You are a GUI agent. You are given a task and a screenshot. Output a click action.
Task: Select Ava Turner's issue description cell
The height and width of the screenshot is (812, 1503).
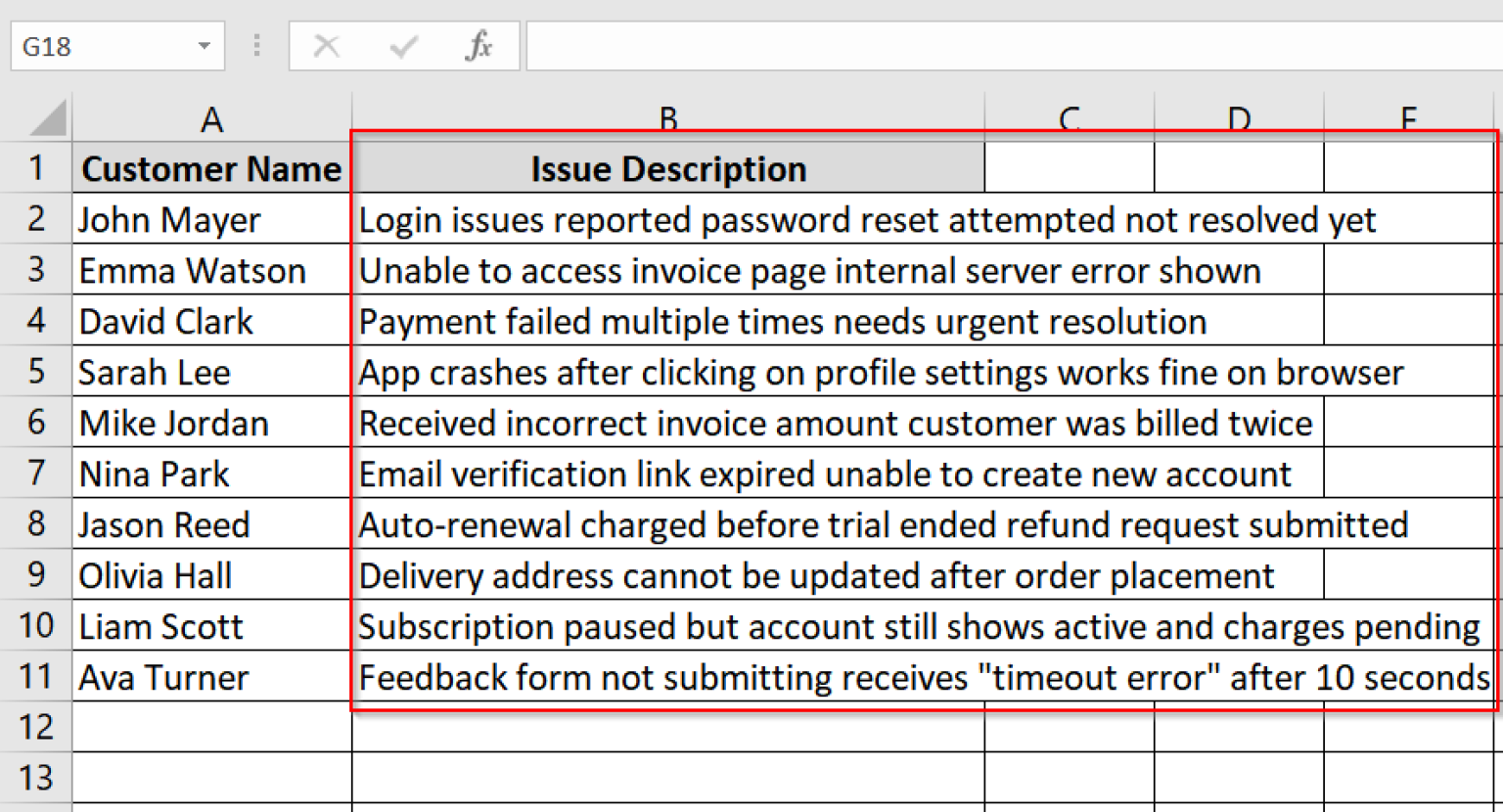pyautogui.click(x=668, y=677)
